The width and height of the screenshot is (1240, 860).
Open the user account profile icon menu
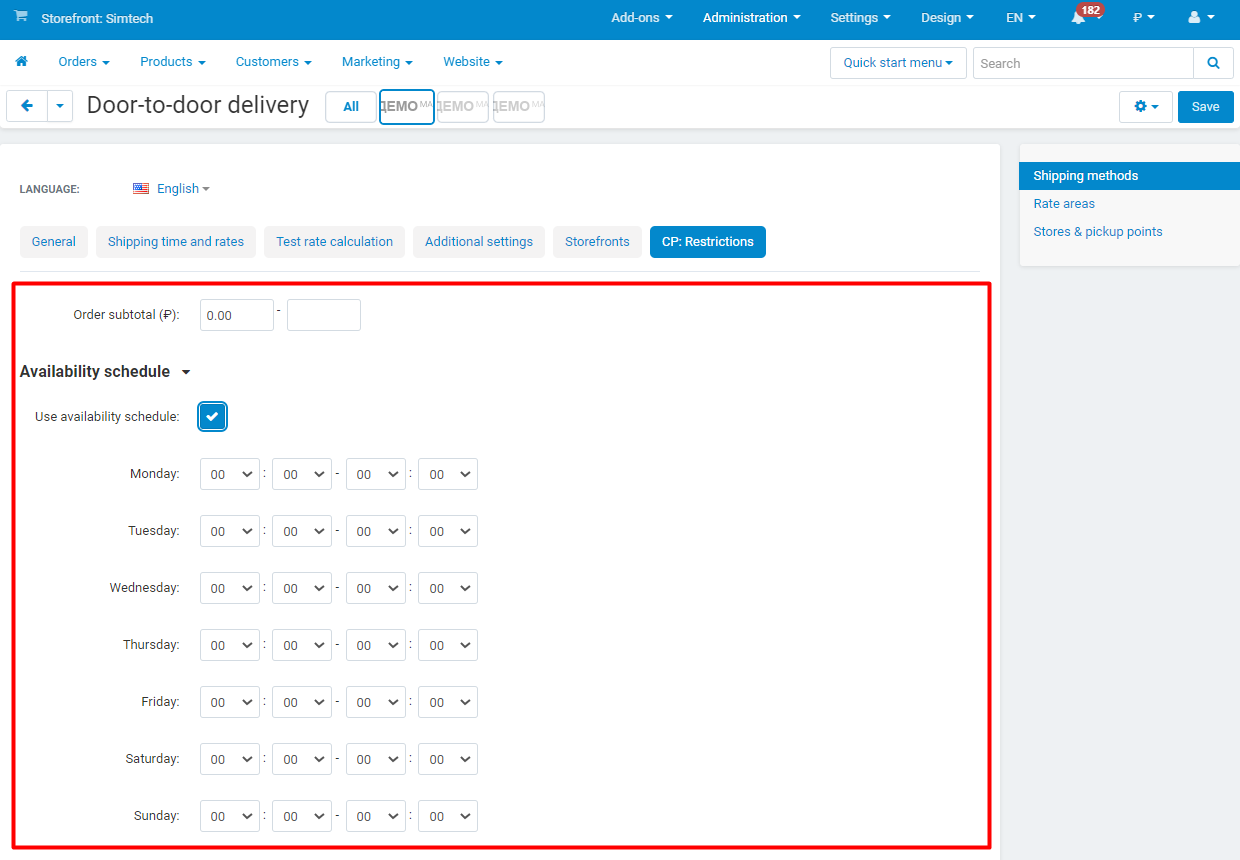click(x=1200, y=18)
